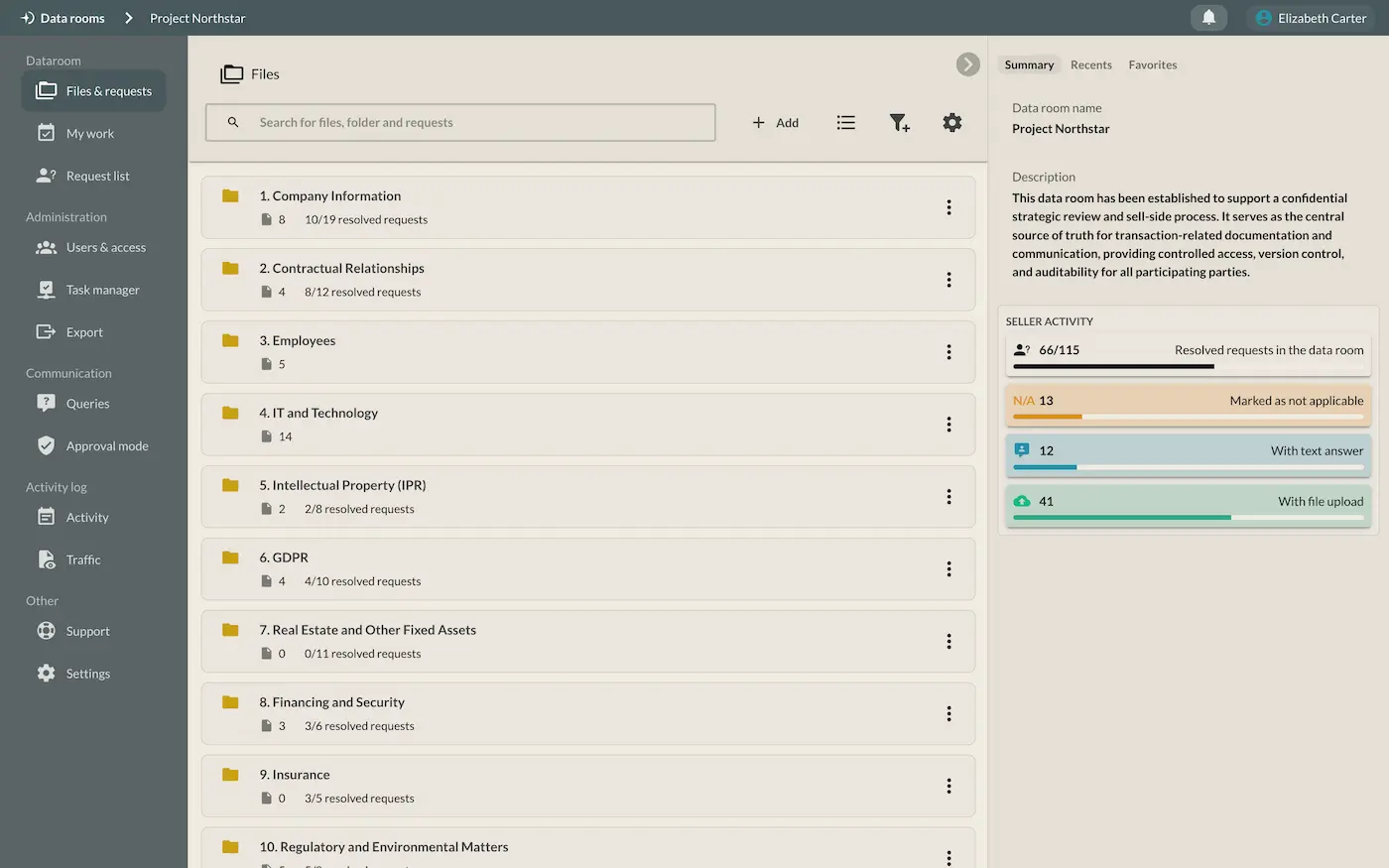Click the Request list person icon
The height and width of the screenshot is (868, 1389).
click(x=46, y=176)
